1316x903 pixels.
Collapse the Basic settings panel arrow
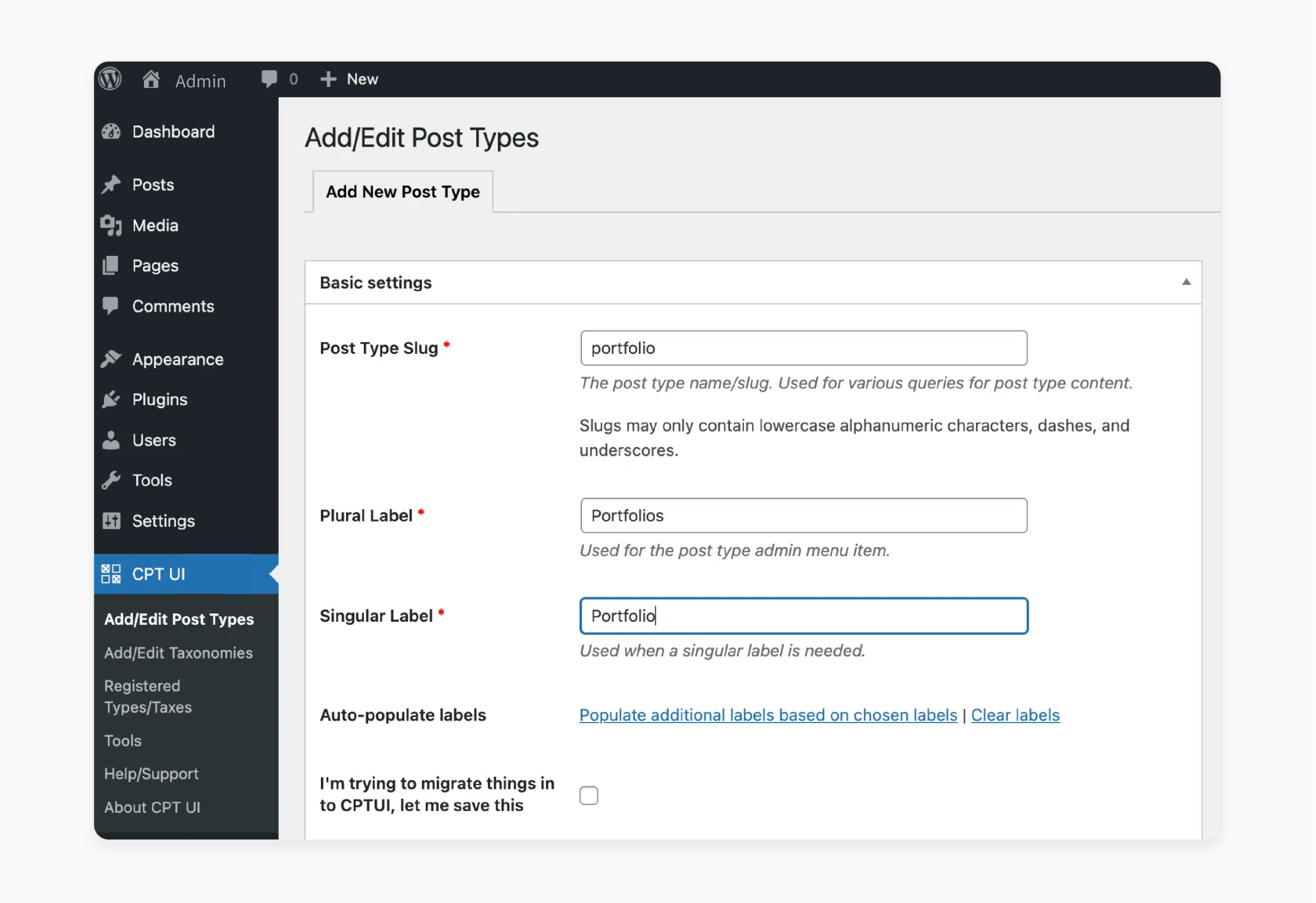(1186, 282)
